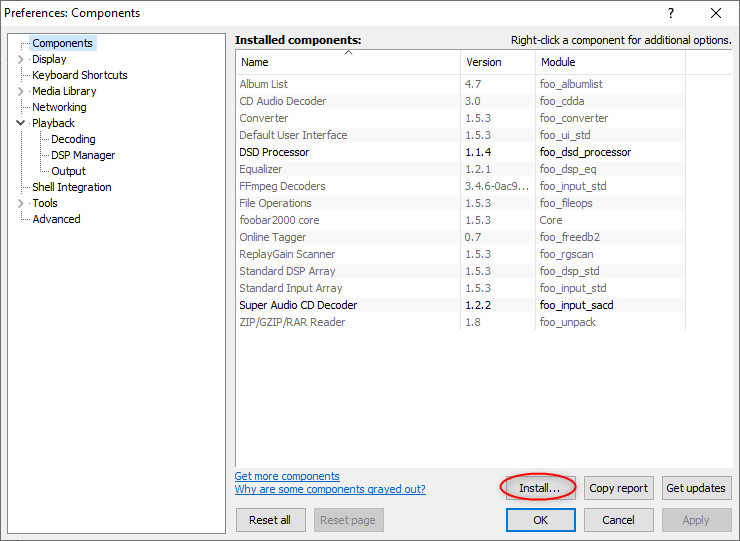The height and width of the screenshot is (541, 740).
Task: Expand the Tools tree node
Action: [x=20, y=203]
